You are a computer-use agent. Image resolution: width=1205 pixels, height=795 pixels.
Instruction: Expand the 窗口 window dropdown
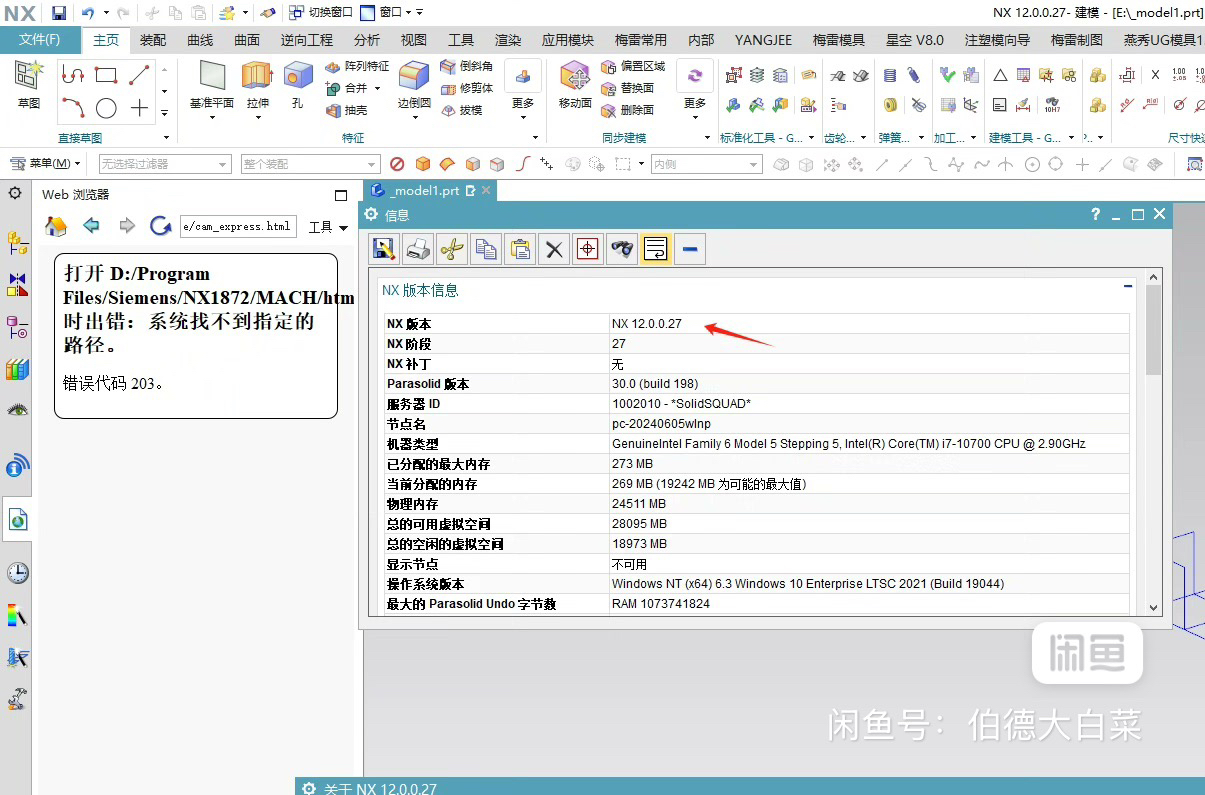(391, 13)
